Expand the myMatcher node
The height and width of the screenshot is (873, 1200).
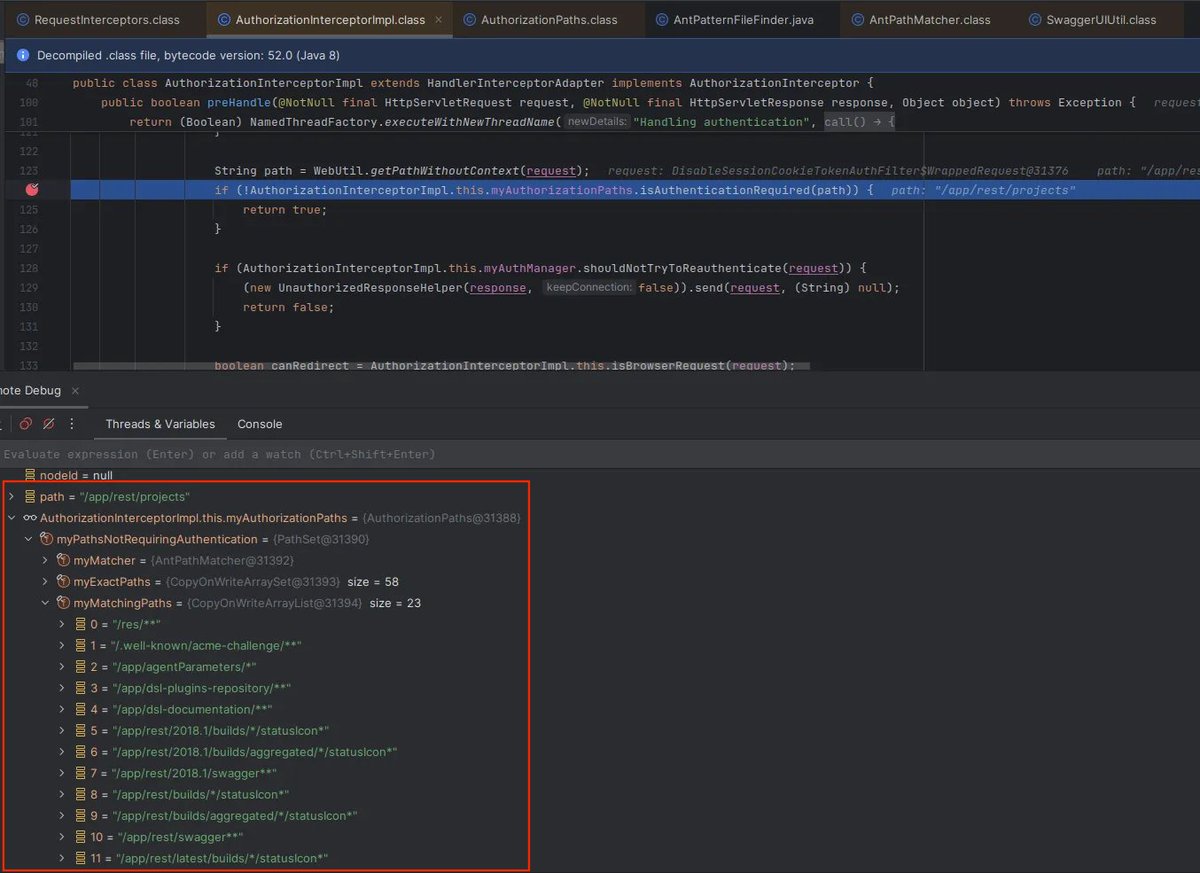tap(45, 560)
